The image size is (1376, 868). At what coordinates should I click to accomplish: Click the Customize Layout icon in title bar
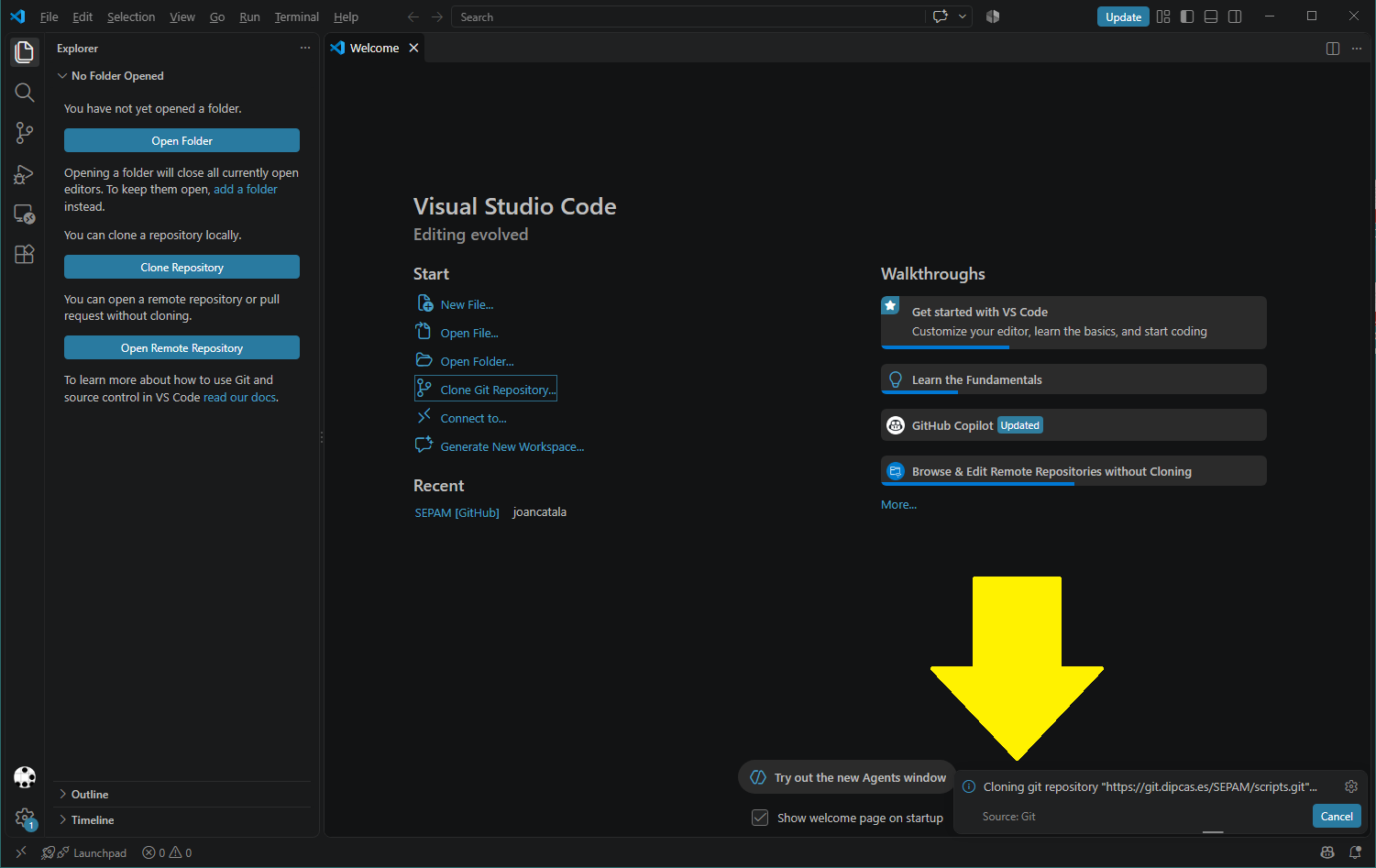click(x=1163, y=16)
